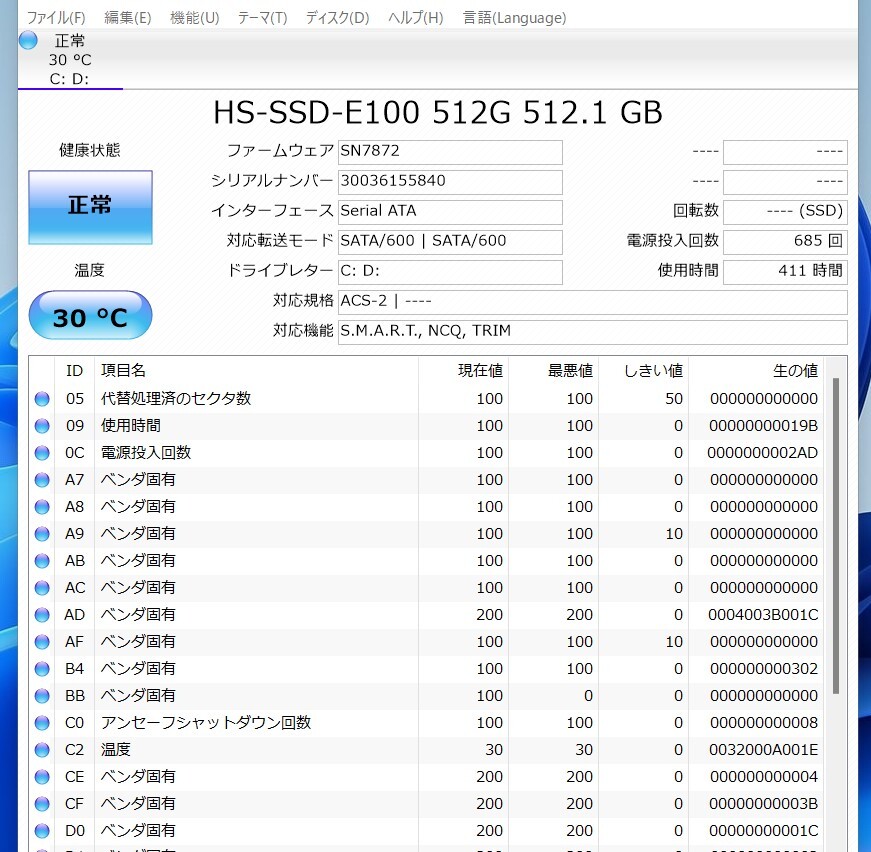Click status orb for C2 温度 row

pos(42,750)
